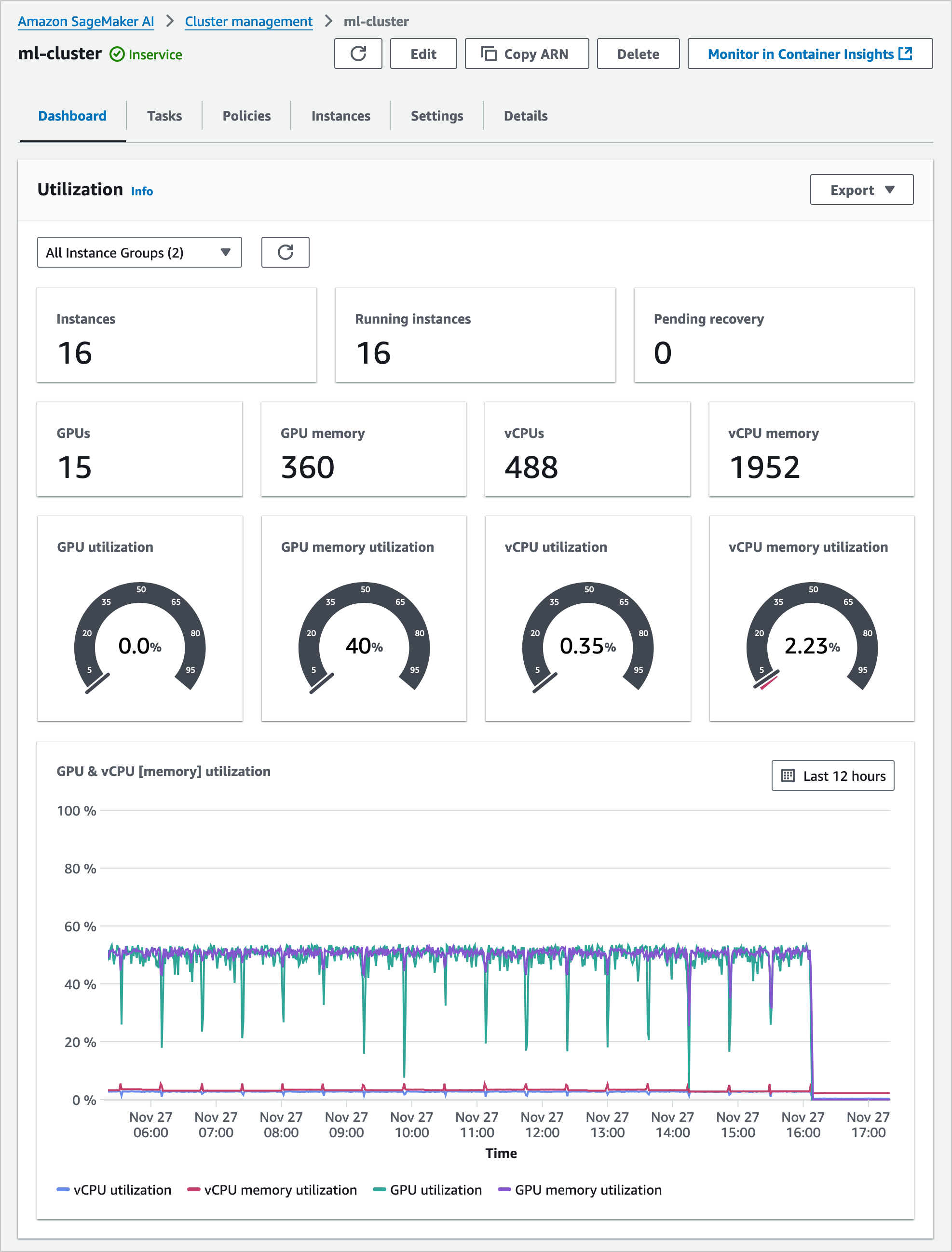Toggle vCPU memory utilization legend swatch
952x1252 pixels.
point(194,1190)
